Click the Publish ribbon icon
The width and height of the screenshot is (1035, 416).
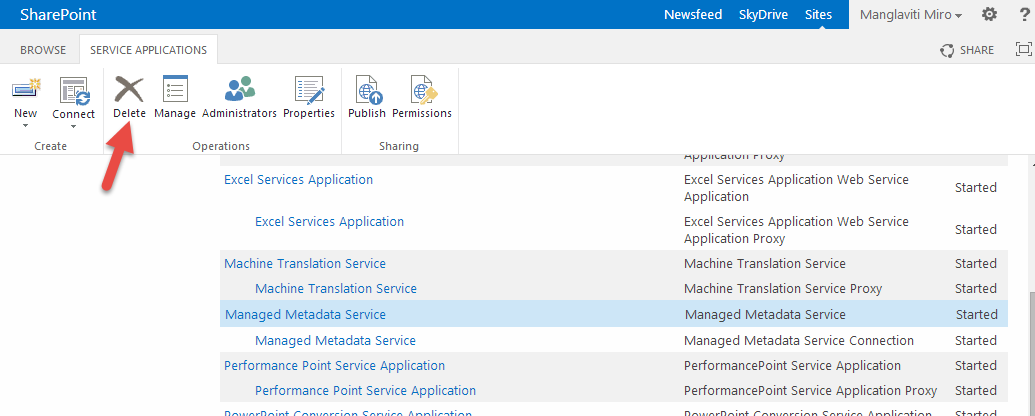coord(368,90)
